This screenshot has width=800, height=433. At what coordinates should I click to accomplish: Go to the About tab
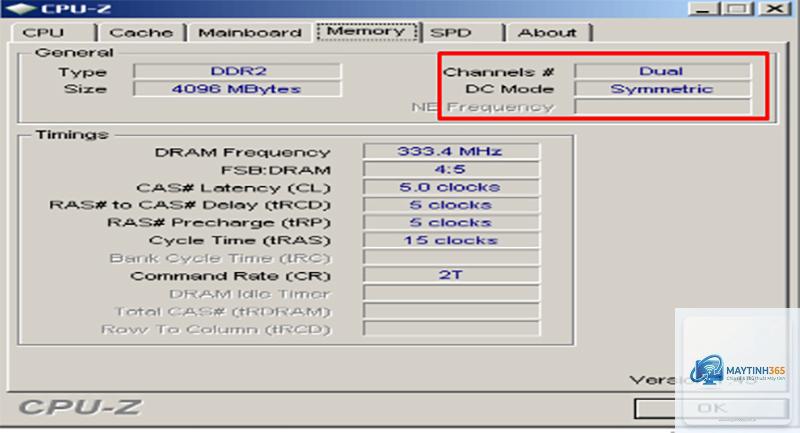pyautogui.click(x=549, y=33)
